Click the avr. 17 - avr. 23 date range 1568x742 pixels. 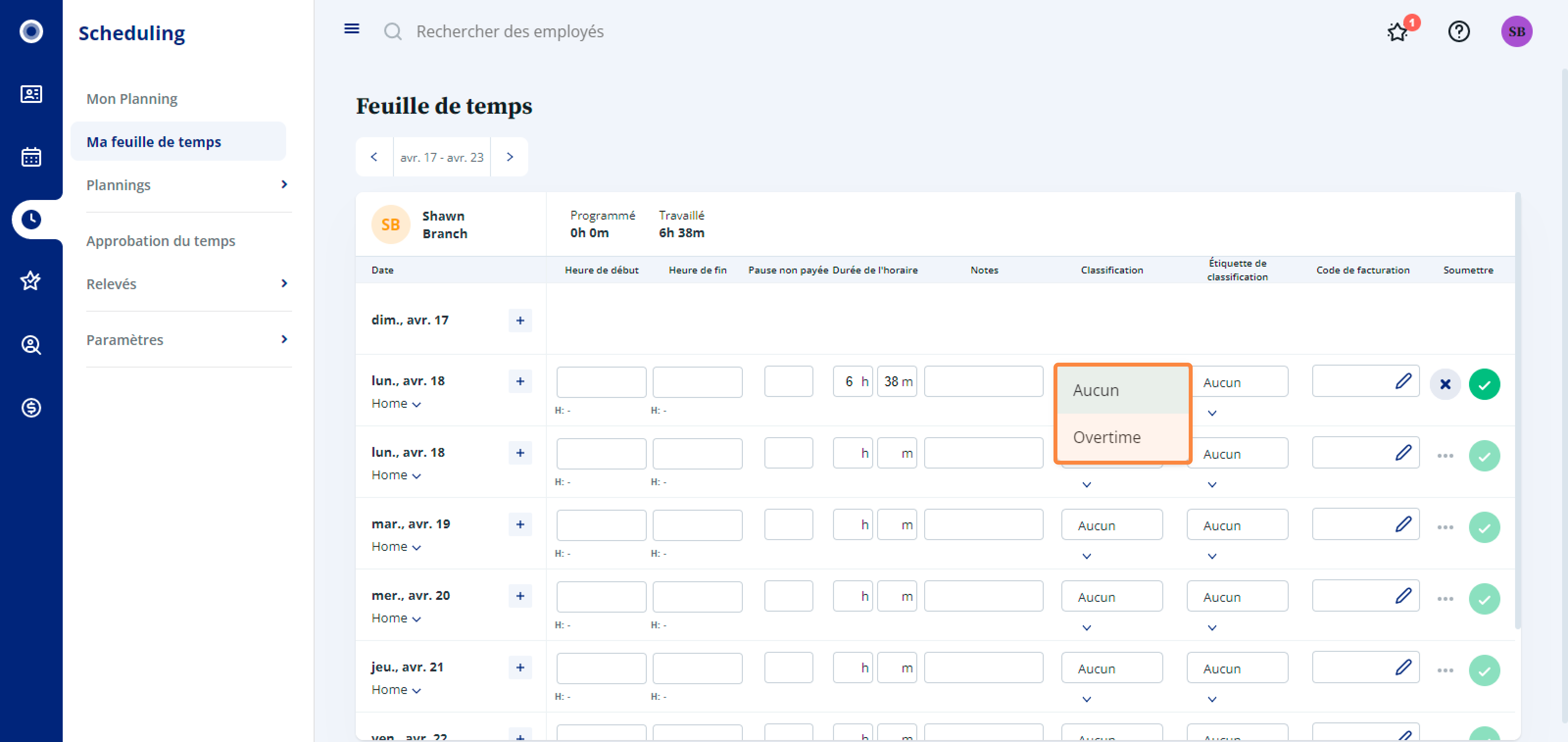[x=441, y=158]
